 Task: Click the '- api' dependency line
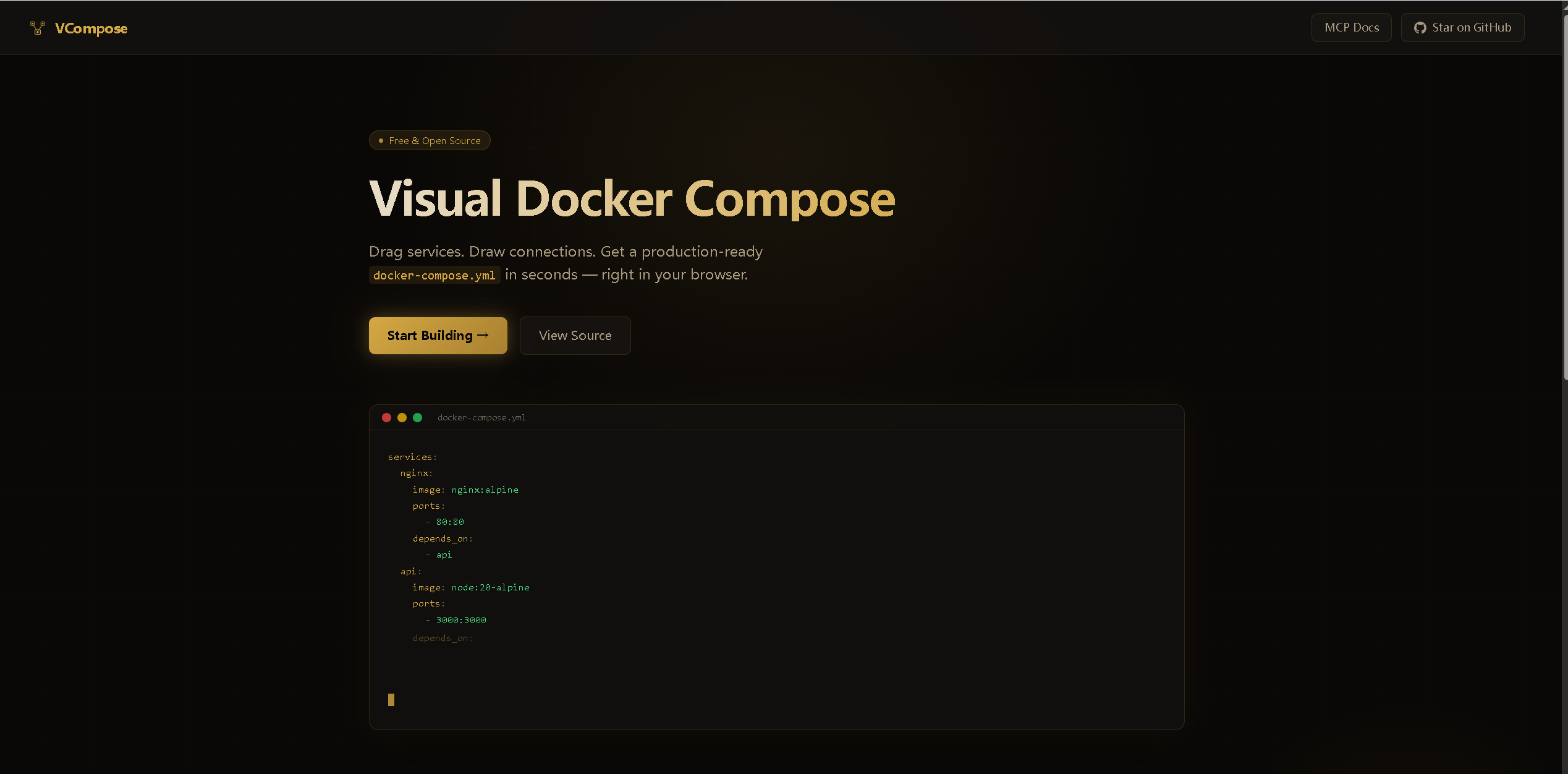pos(439,555)
